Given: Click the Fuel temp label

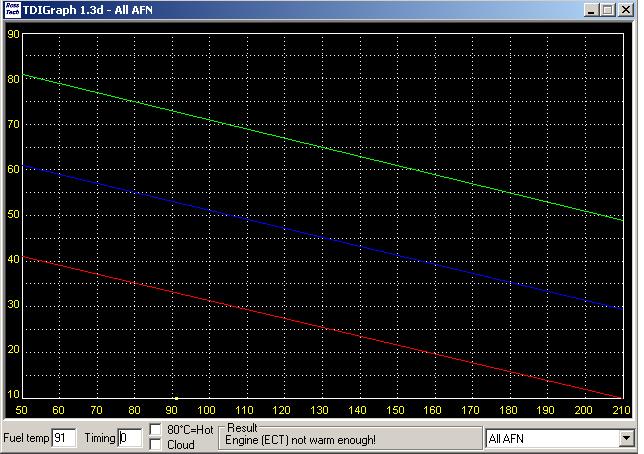Looking at the screenshot, I should 26,438.
